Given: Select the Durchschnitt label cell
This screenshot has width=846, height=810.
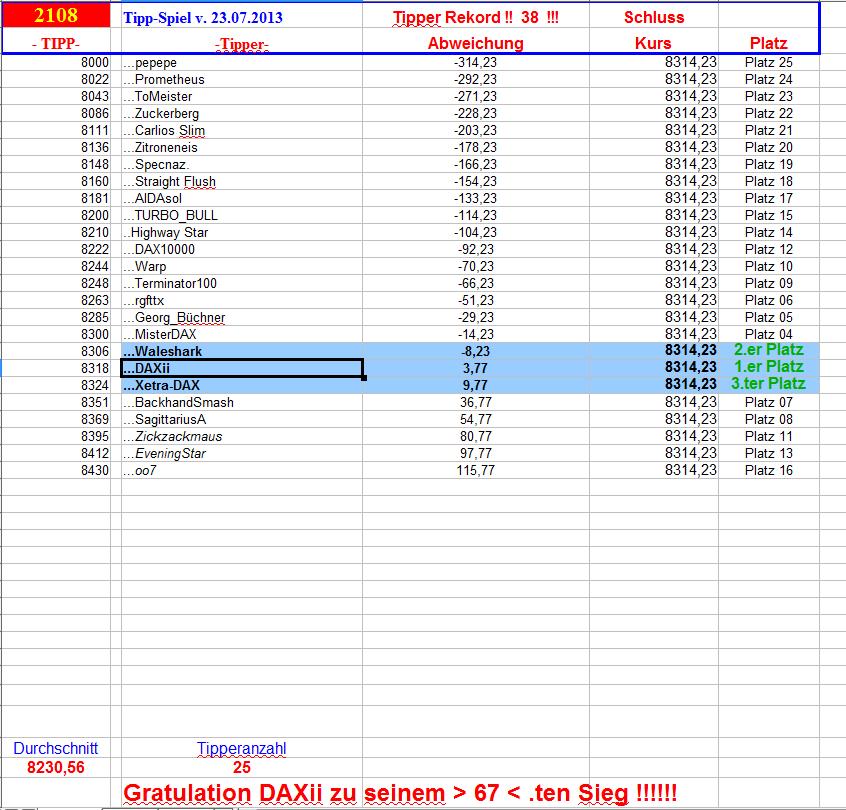Looking at the screenshot, I should 55,747.
